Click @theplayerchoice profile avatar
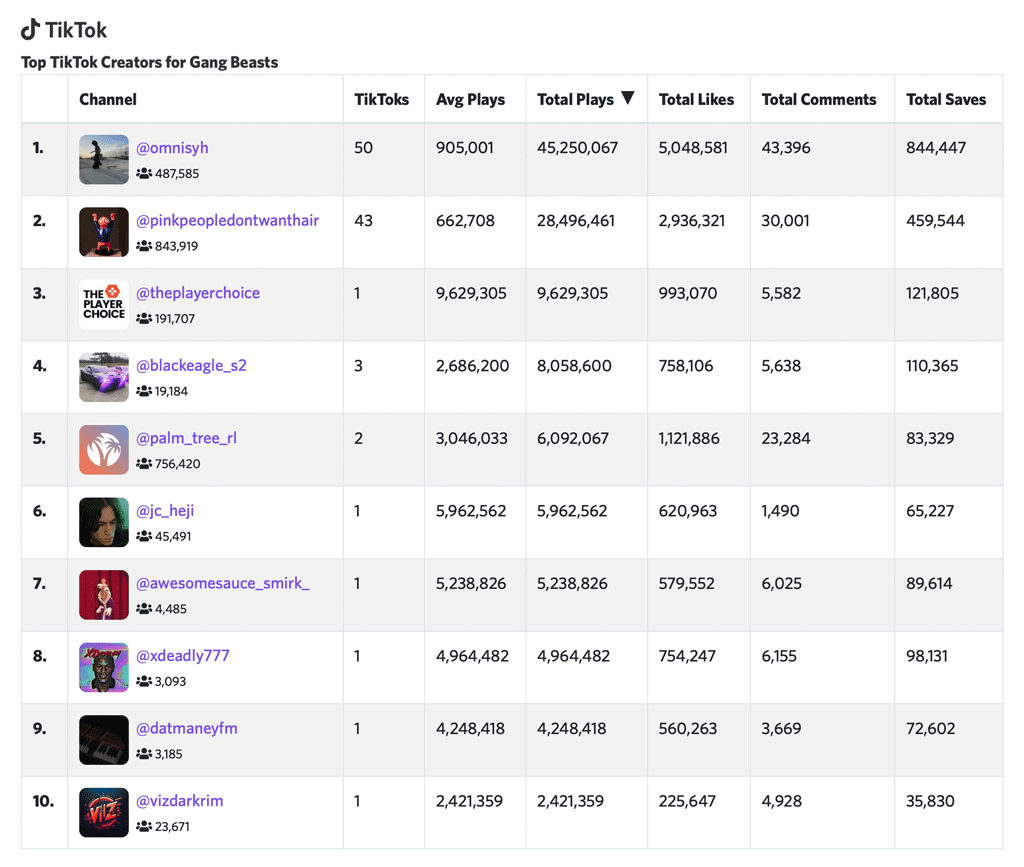 point(104,305)
